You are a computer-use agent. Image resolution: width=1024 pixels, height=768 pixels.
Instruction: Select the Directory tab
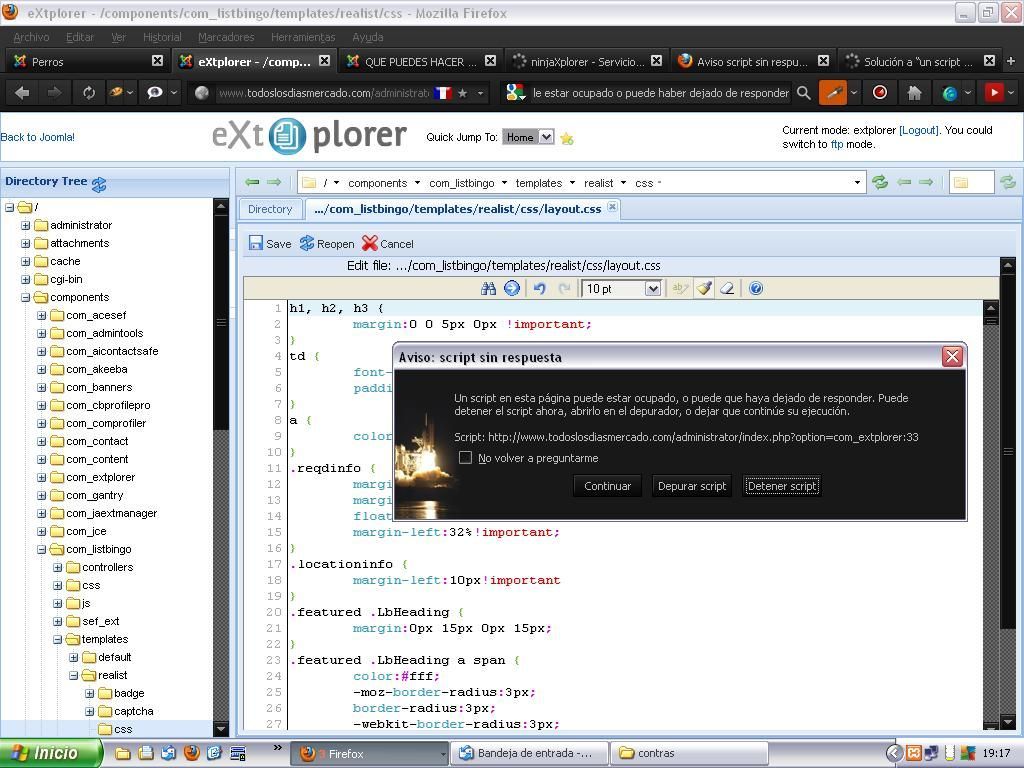point(270,209)
